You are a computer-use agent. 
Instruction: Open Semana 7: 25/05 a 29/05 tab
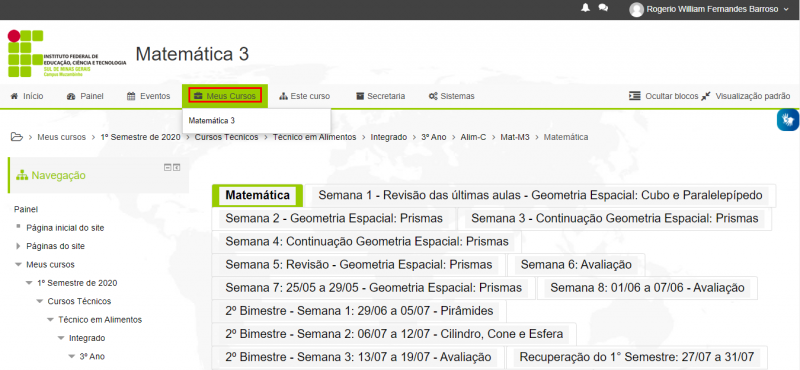373,288
